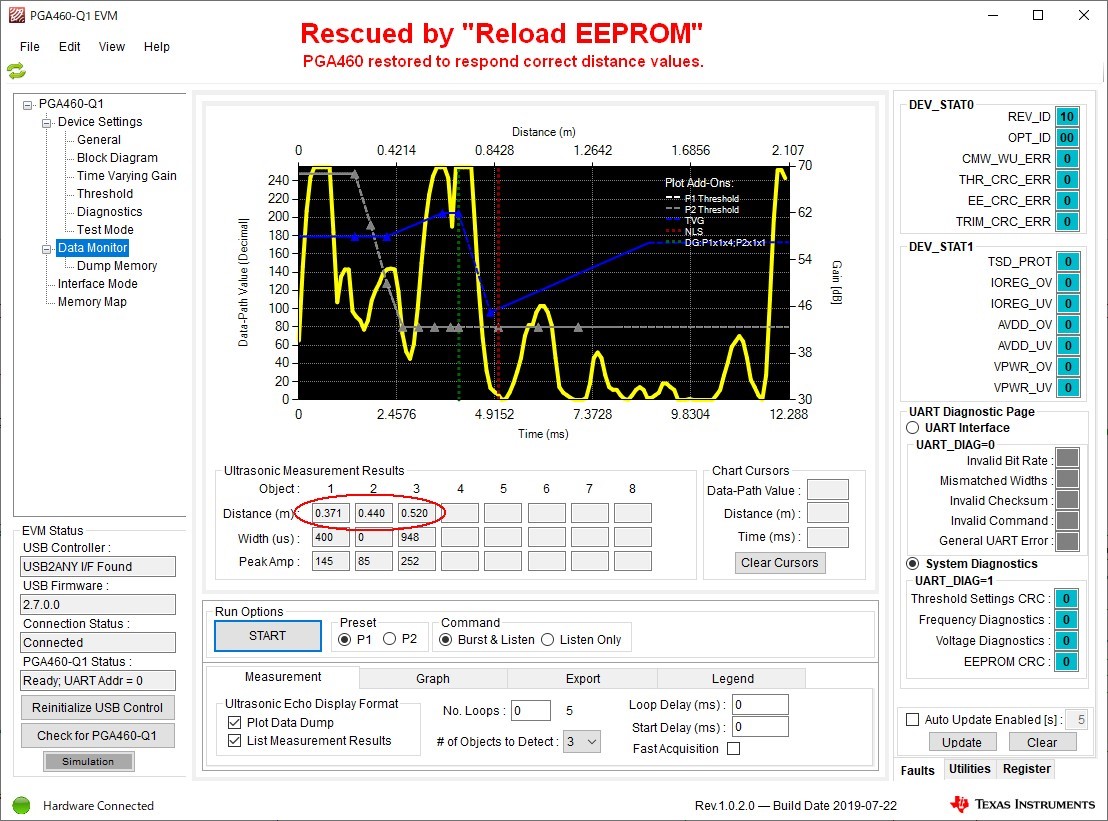Image resolution: width=1108 pixels, height=821 pixels.
Task: Click the green refresh arrows icon
Action: (16, 71)
